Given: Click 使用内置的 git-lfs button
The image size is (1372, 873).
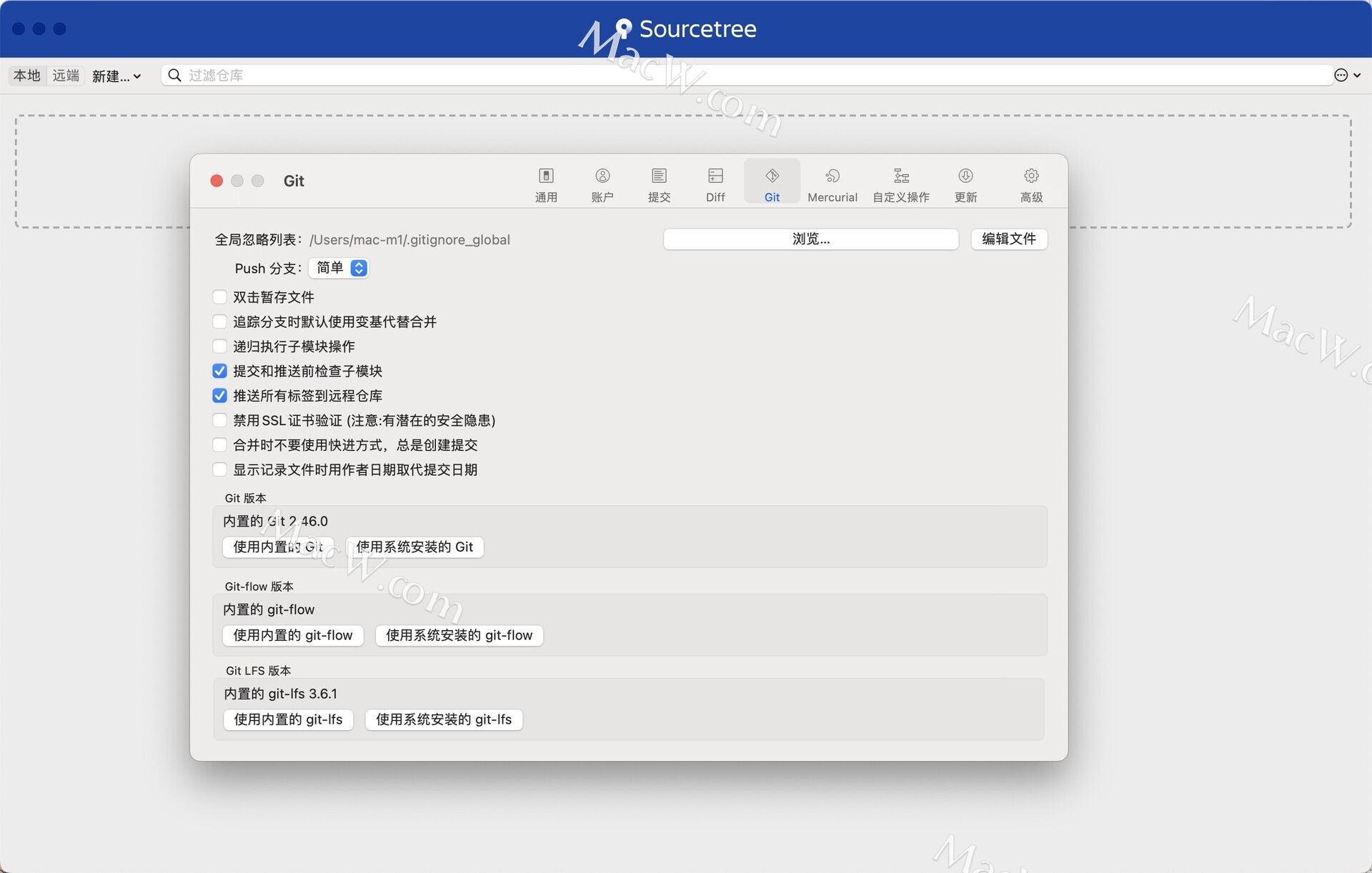Looking at the screenshot, I should pos(289,719).
